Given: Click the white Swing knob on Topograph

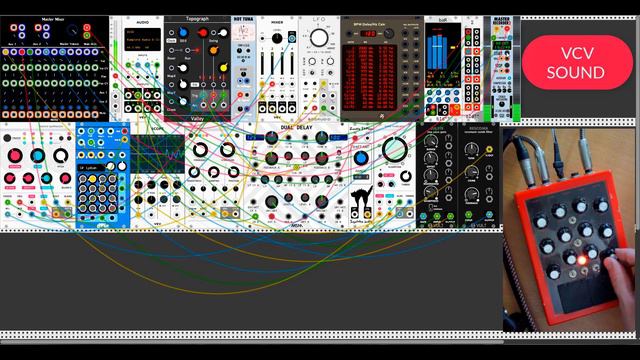Looking at the screenshot, I should coord(223,32).
